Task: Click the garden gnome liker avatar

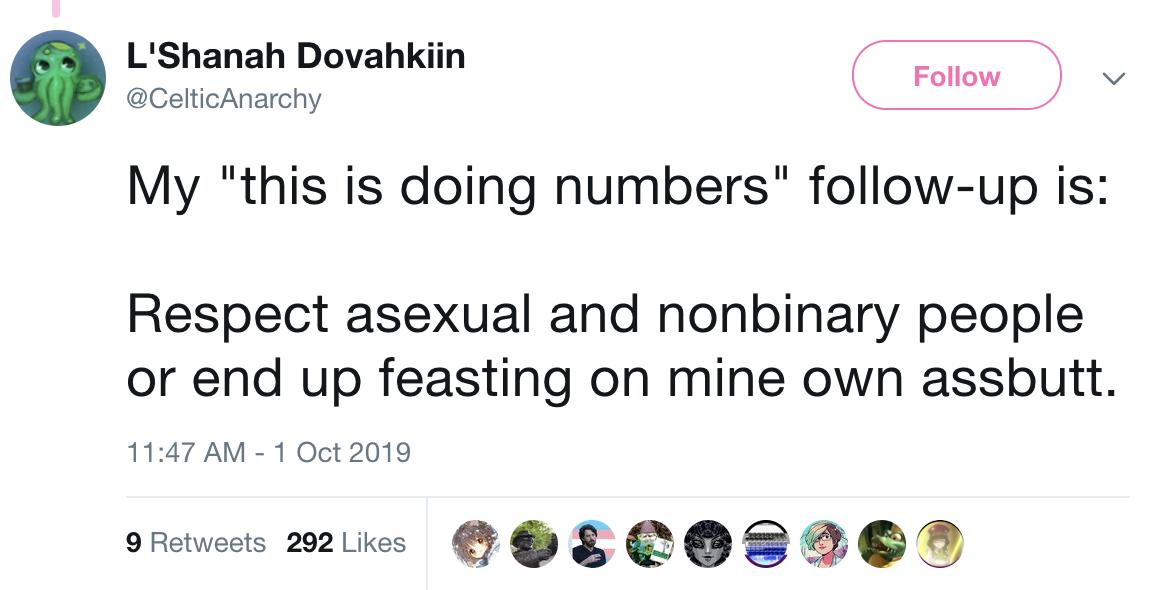Action: 651,544
